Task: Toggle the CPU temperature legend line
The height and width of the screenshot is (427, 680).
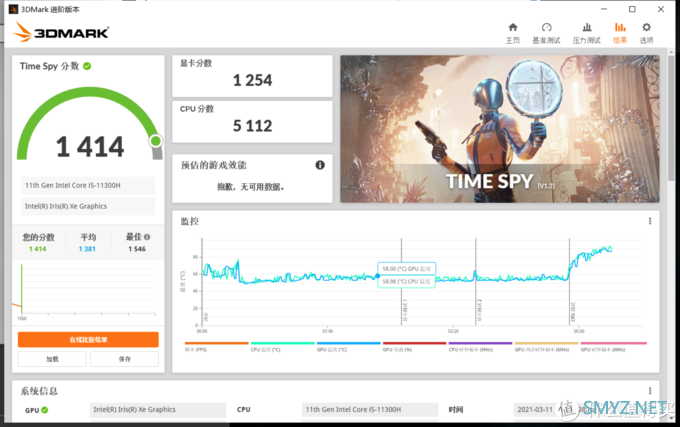Action: [282, 347]
